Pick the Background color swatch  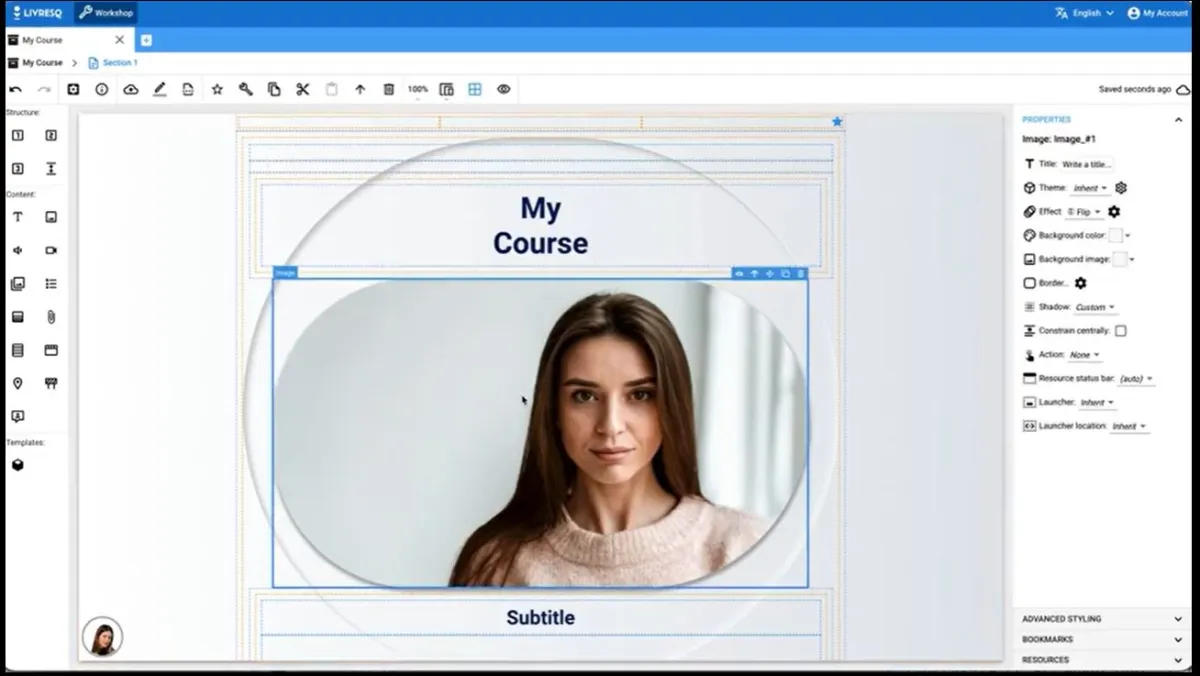pos(1116,236)
